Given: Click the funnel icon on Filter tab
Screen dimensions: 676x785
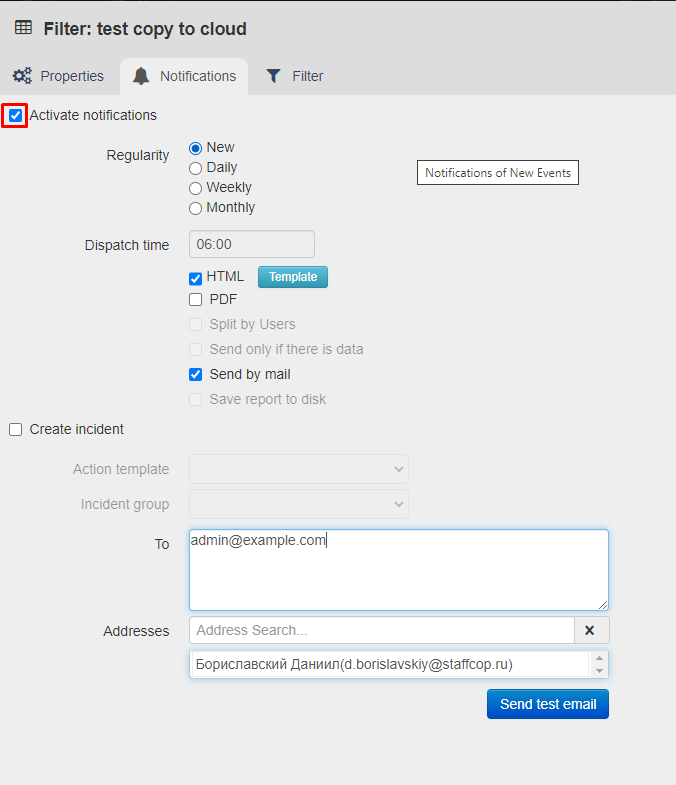Looking at the screenshot, I should pyautogui.click(x=273, y=76).
